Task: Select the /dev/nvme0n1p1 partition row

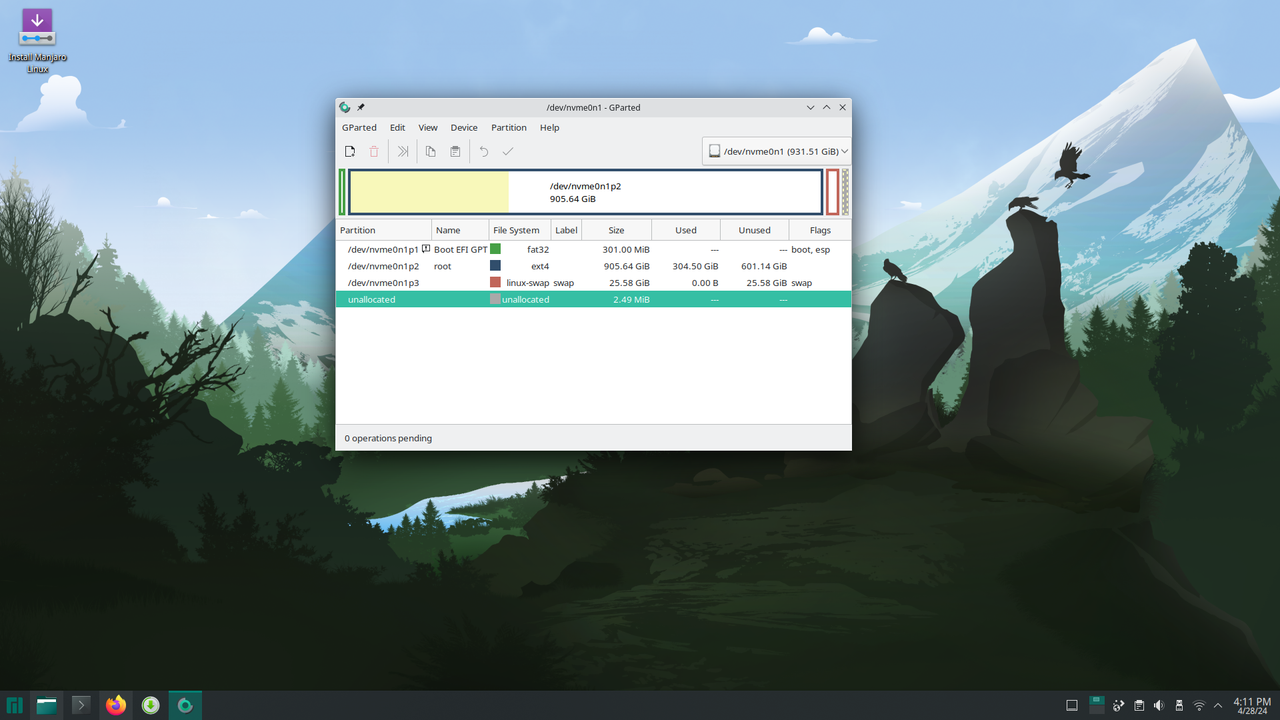Action: click(x=593, y=249)
